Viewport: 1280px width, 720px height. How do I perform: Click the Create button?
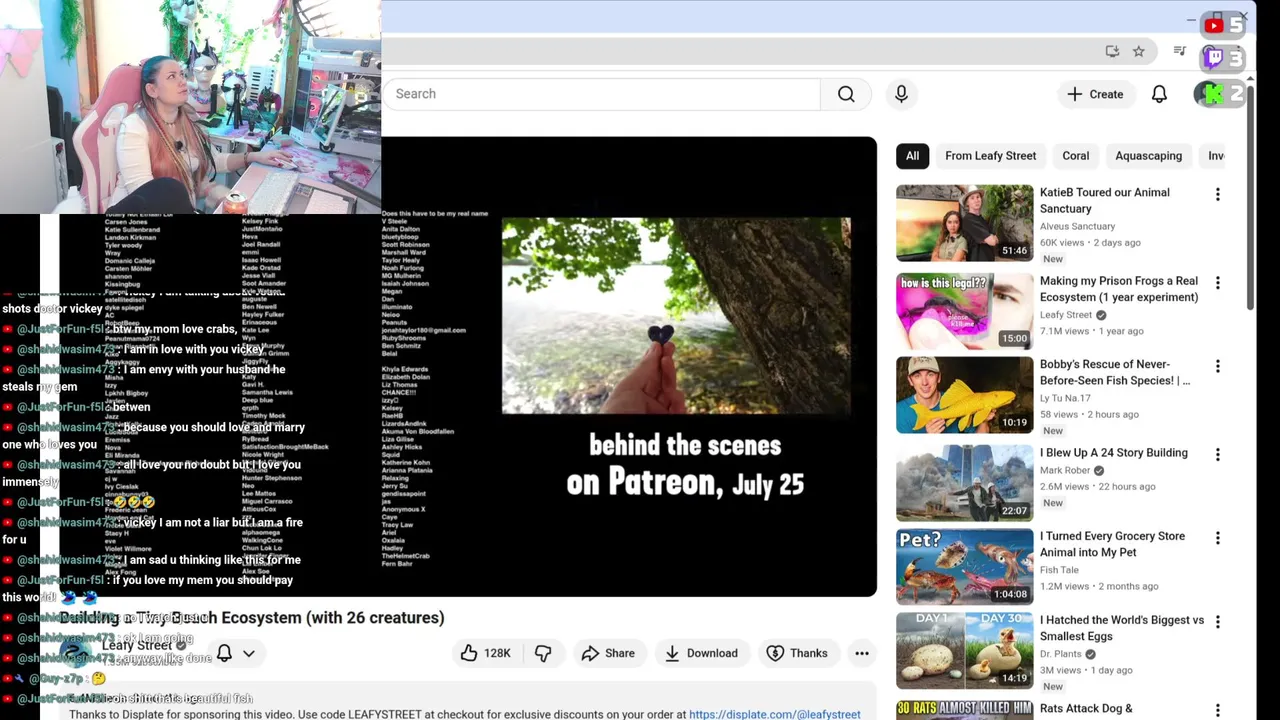click(1095, 94)
